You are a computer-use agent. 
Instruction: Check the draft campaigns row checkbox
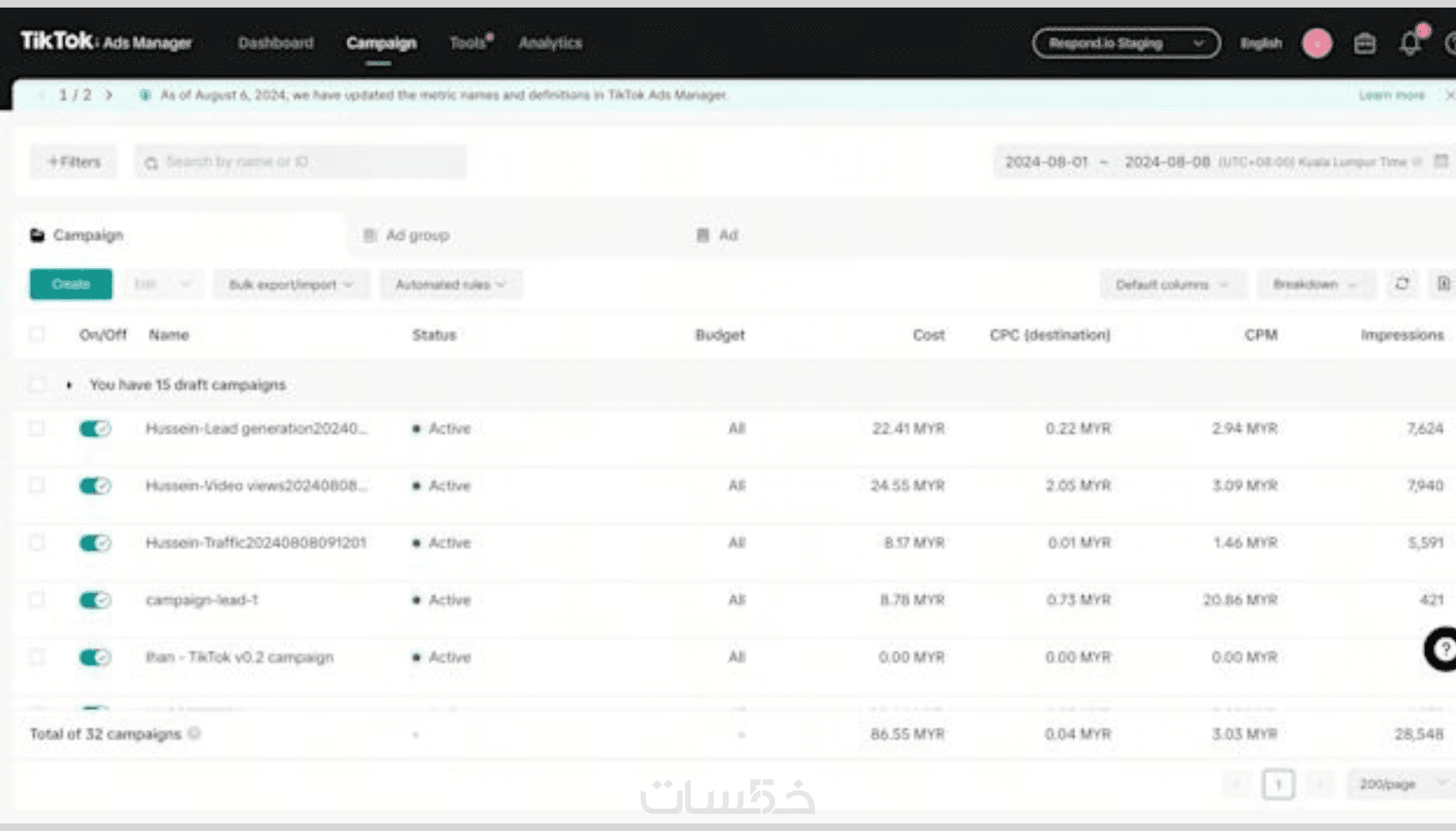[37, 385]
